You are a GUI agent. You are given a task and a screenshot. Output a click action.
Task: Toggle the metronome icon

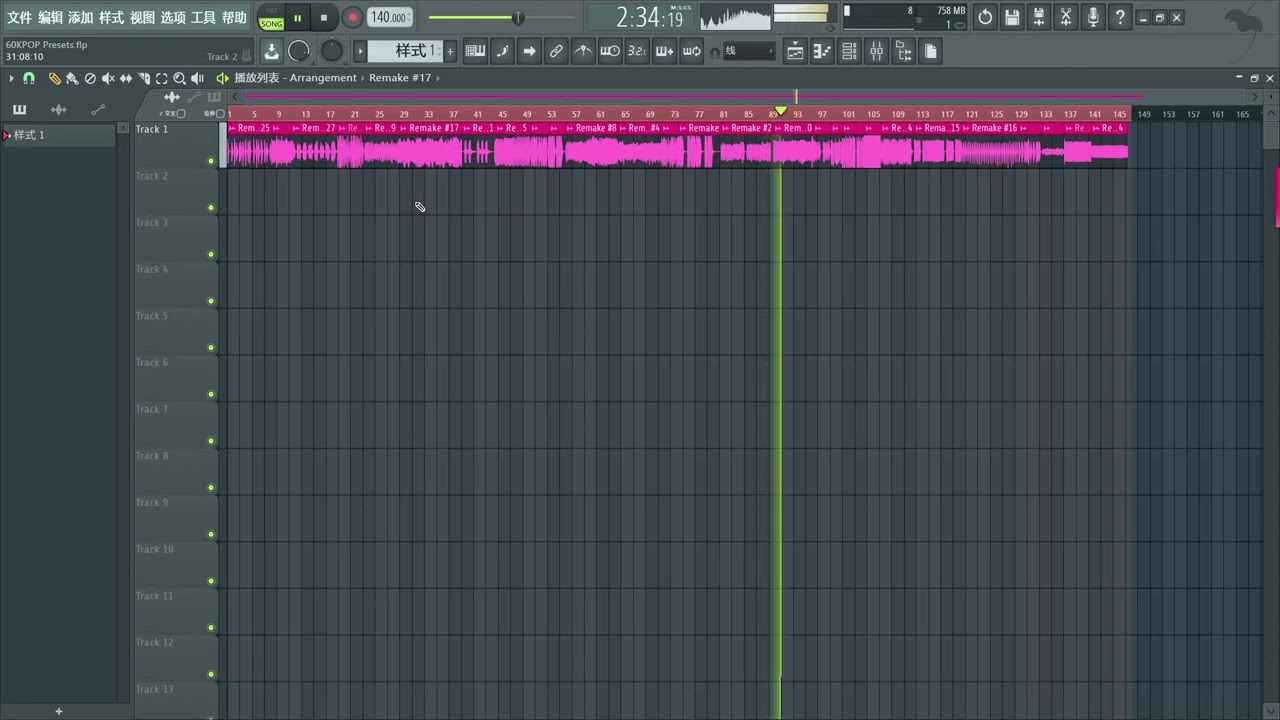point(583,51)
